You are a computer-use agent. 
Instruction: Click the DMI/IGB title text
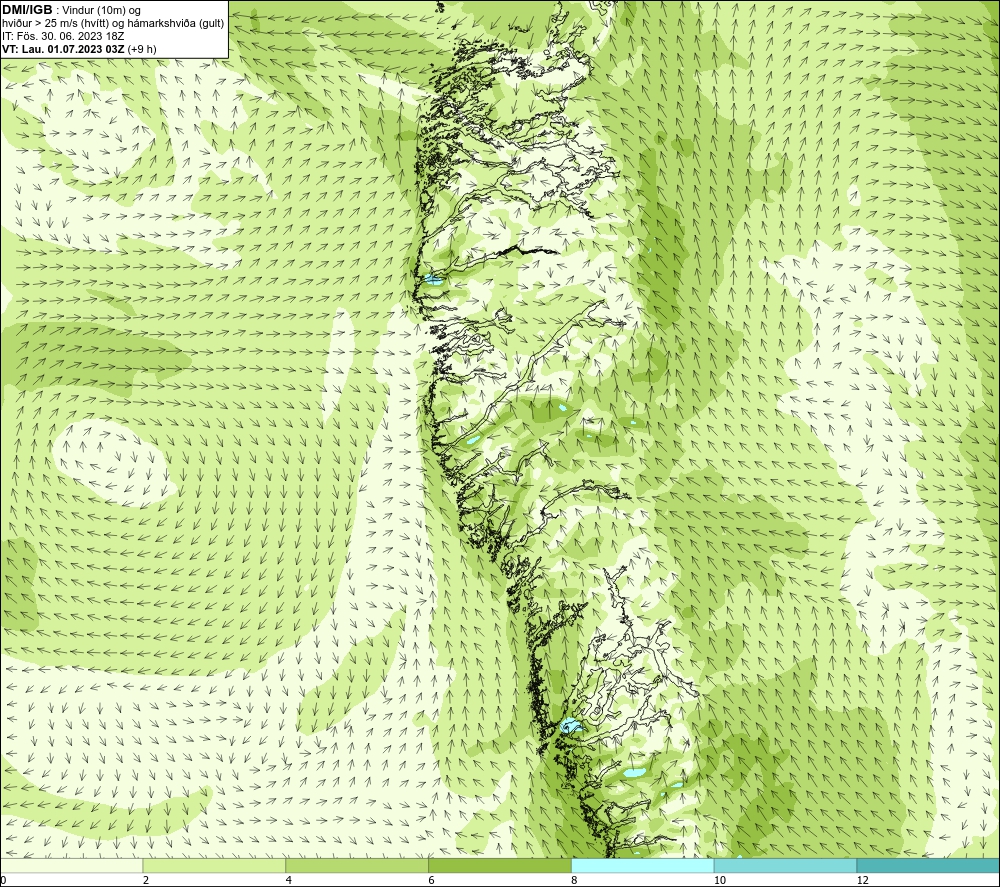[27, 10]
